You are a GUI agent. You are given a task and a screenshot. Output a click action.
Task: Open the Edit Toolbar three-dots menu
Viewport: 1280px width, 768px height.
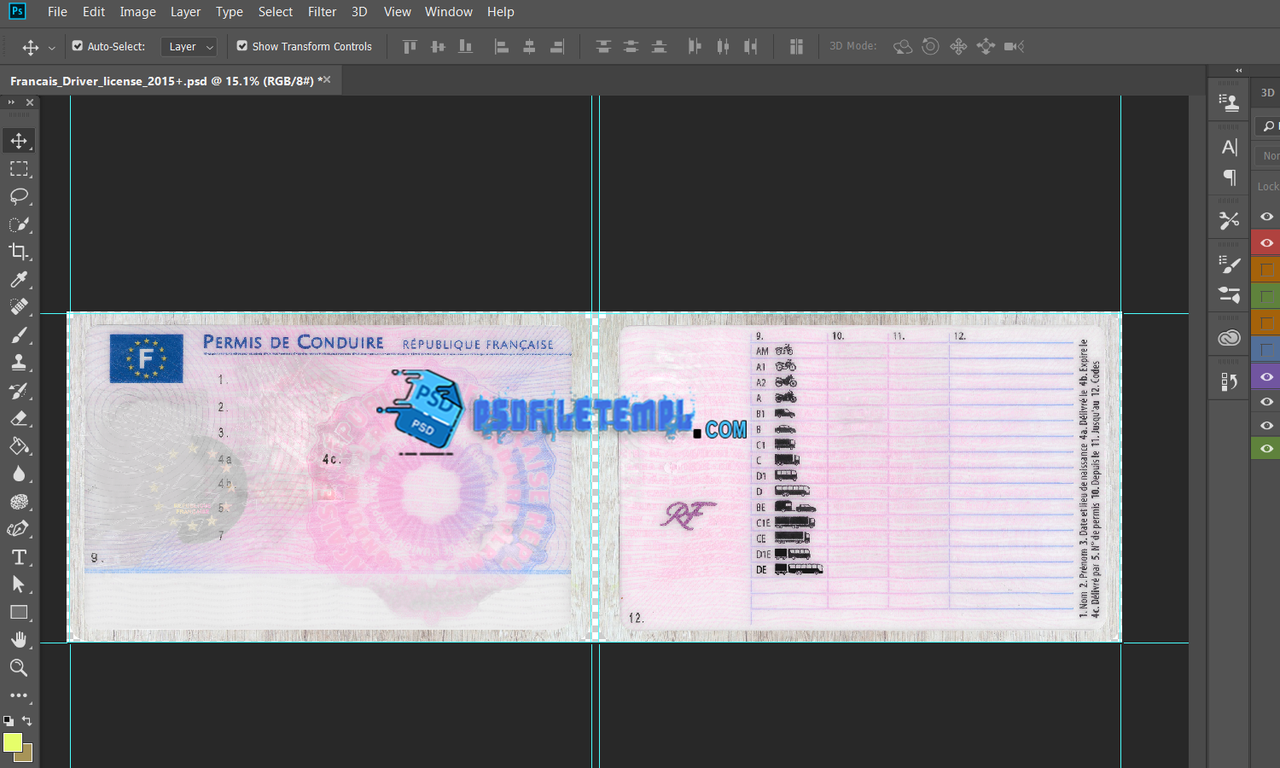pos(19,695)
